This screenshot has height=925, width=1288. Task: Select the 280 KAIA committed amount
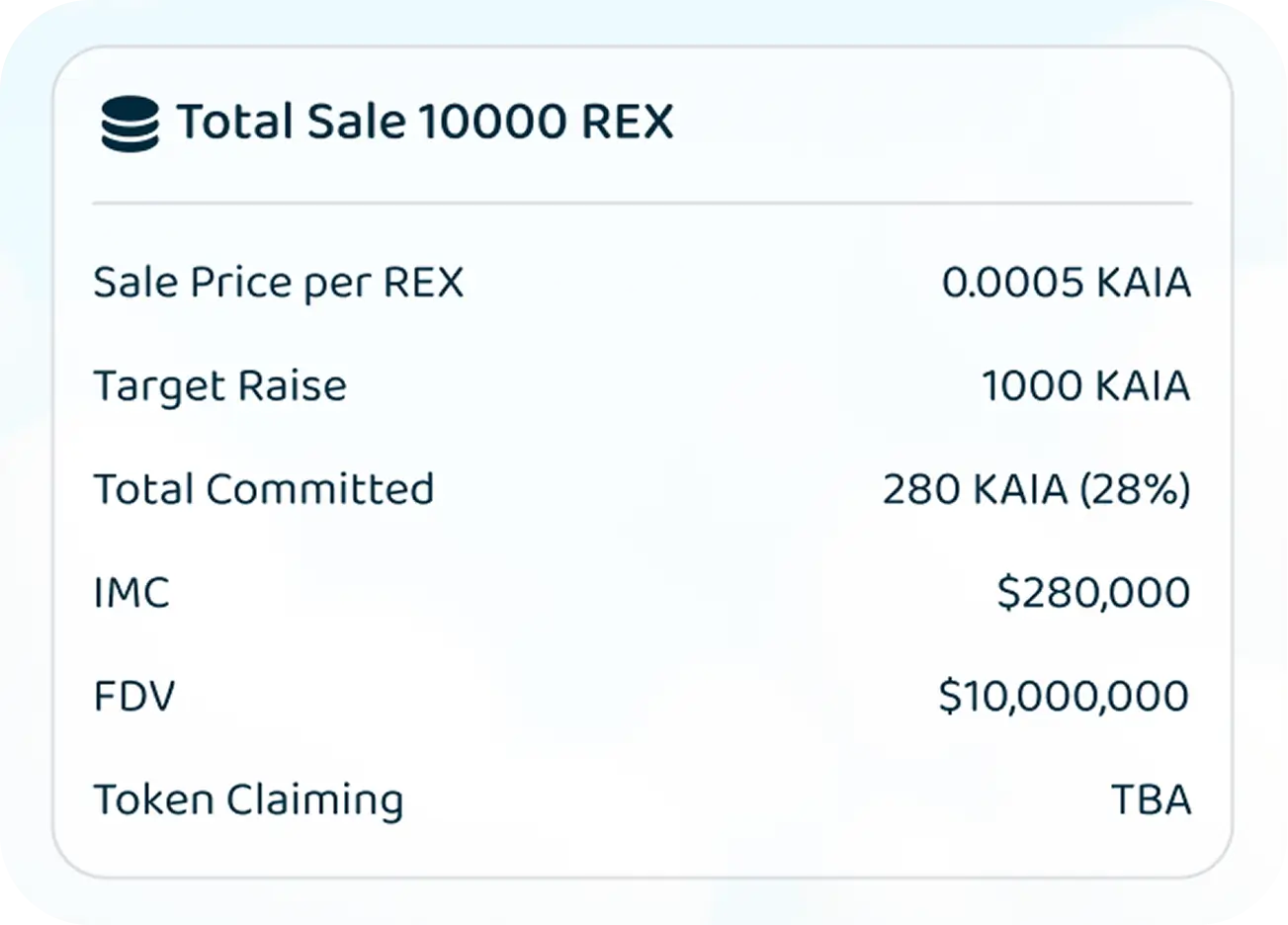click(974, 489)
